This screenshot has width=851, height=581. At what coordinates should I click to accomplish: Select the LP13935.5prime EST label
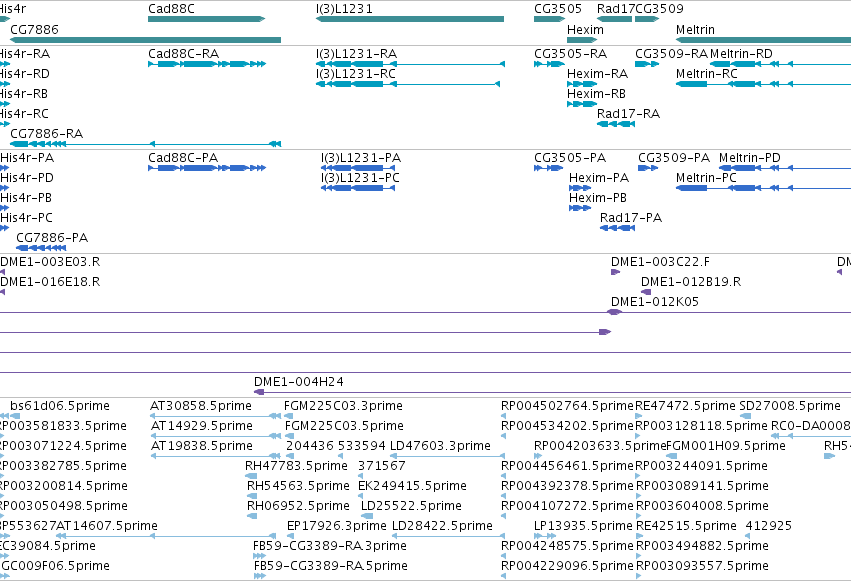[583, 526]
